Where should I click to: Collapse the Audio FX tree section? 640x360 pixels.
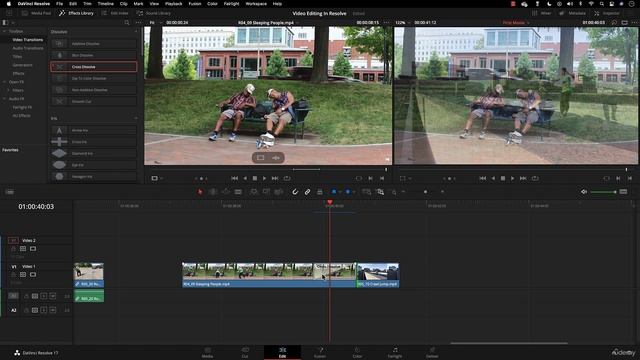point(4,99)
